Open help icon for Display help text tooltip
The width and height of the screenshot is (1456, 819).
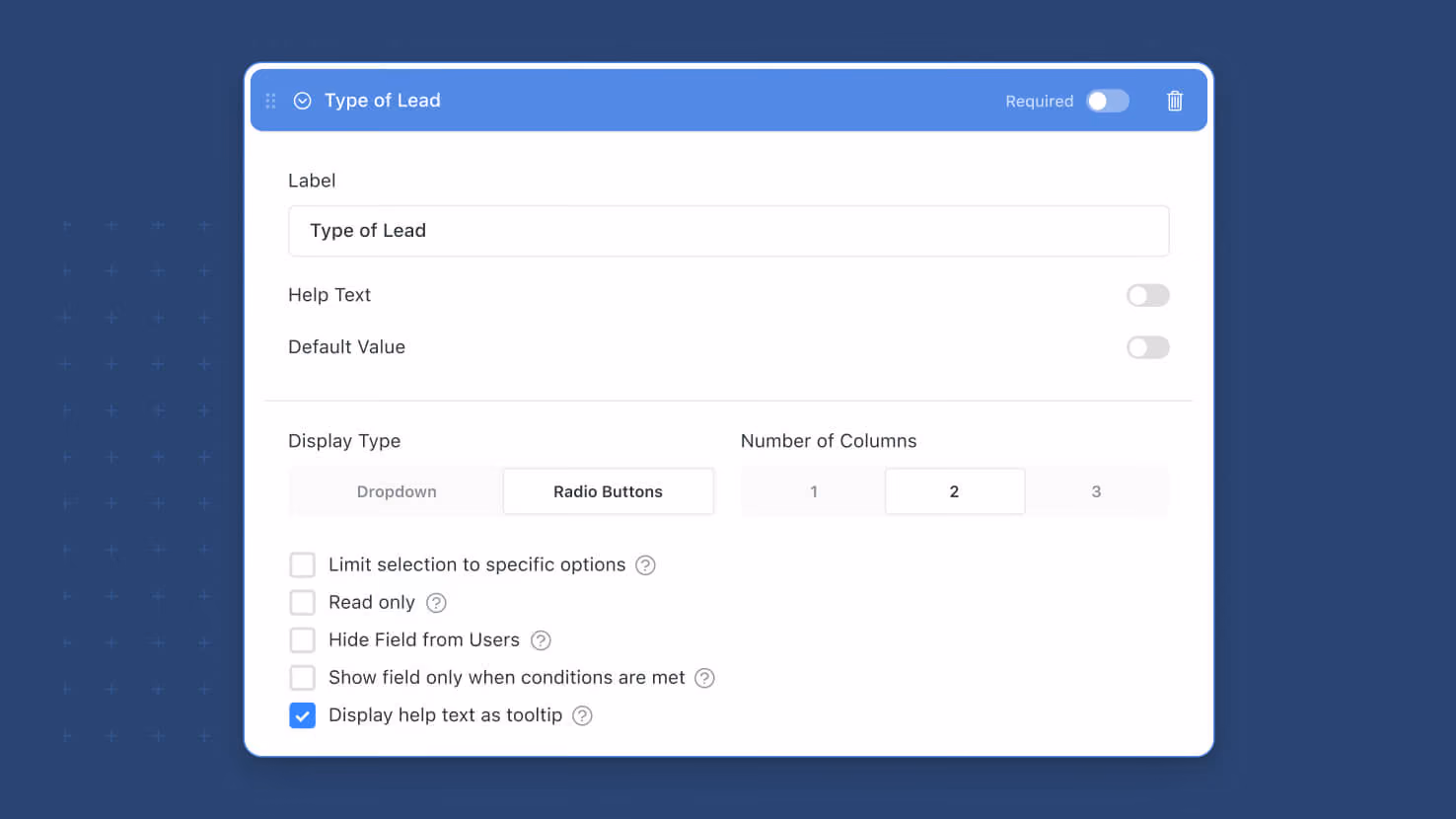(x=582, y=715)
